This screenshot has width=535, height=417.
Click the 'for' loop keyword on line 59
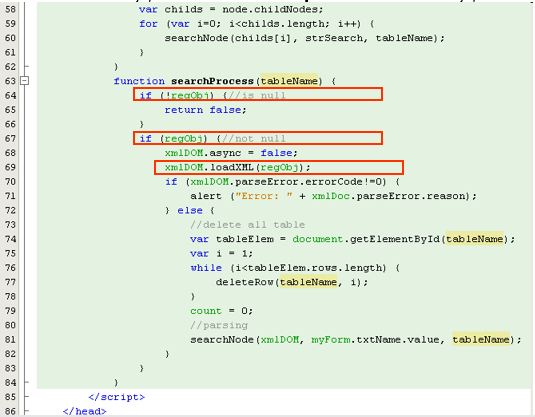pos(148,24)
